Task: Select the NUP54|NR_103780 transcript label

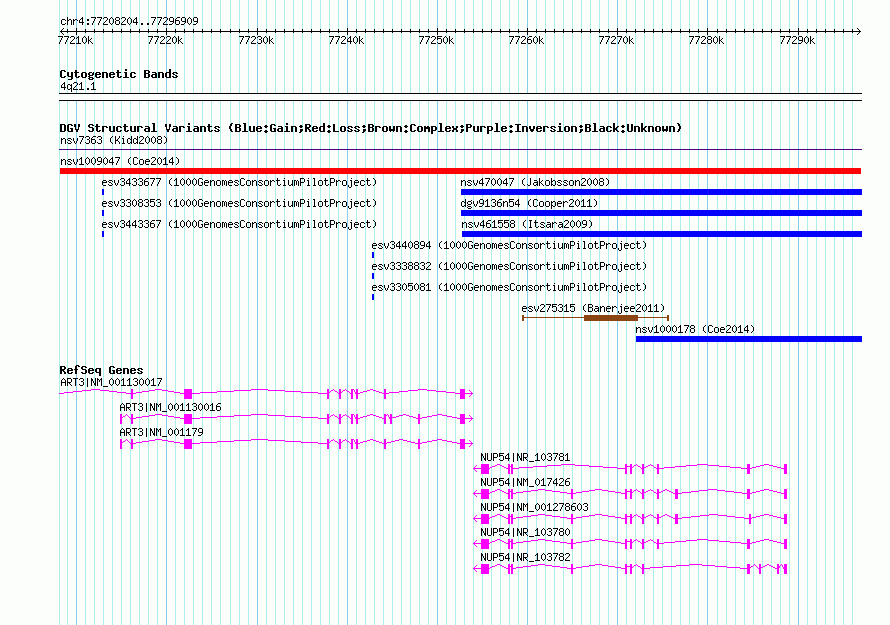Action: click(x=525, y=532)
